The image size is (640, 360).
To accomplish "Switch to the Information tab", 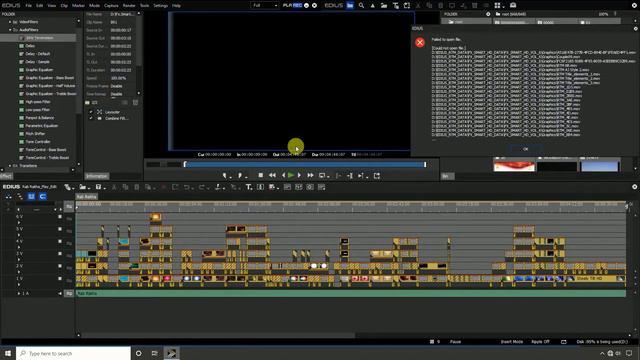I will [x=97, y=176].
